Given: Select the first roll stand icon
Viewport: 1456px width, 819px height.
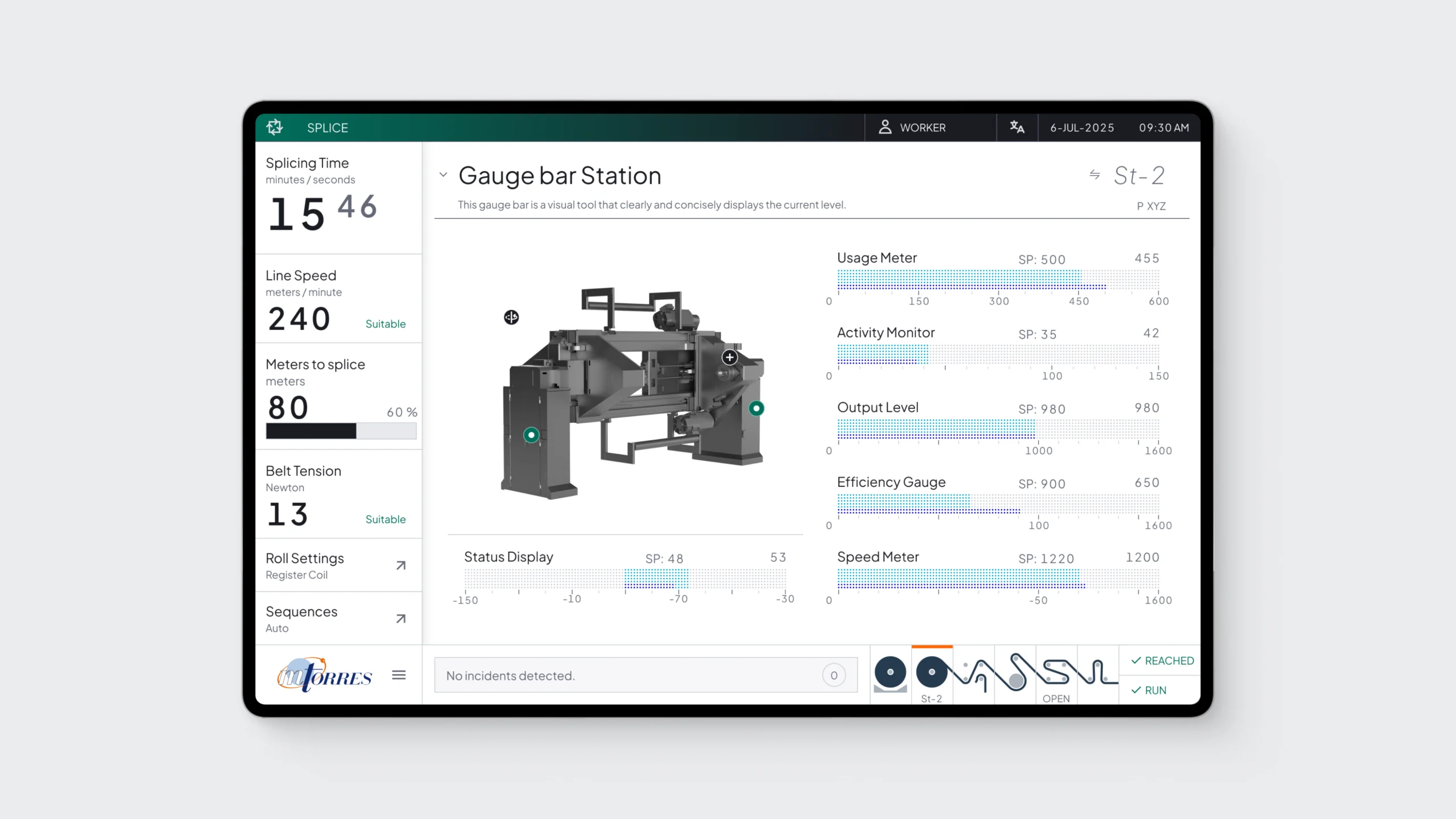Looking at the screenshot, I should [x=890, y=674].
